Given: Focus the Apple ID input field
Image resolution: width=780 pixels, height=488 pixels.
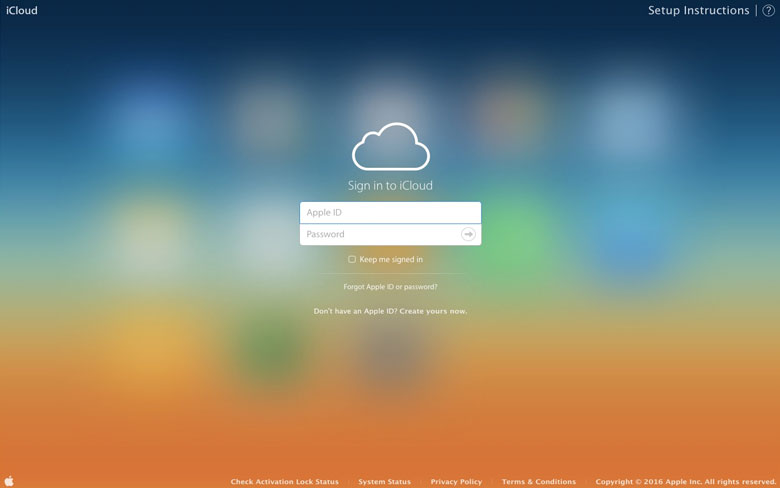Looking at the screenshot, I should 390,212.
